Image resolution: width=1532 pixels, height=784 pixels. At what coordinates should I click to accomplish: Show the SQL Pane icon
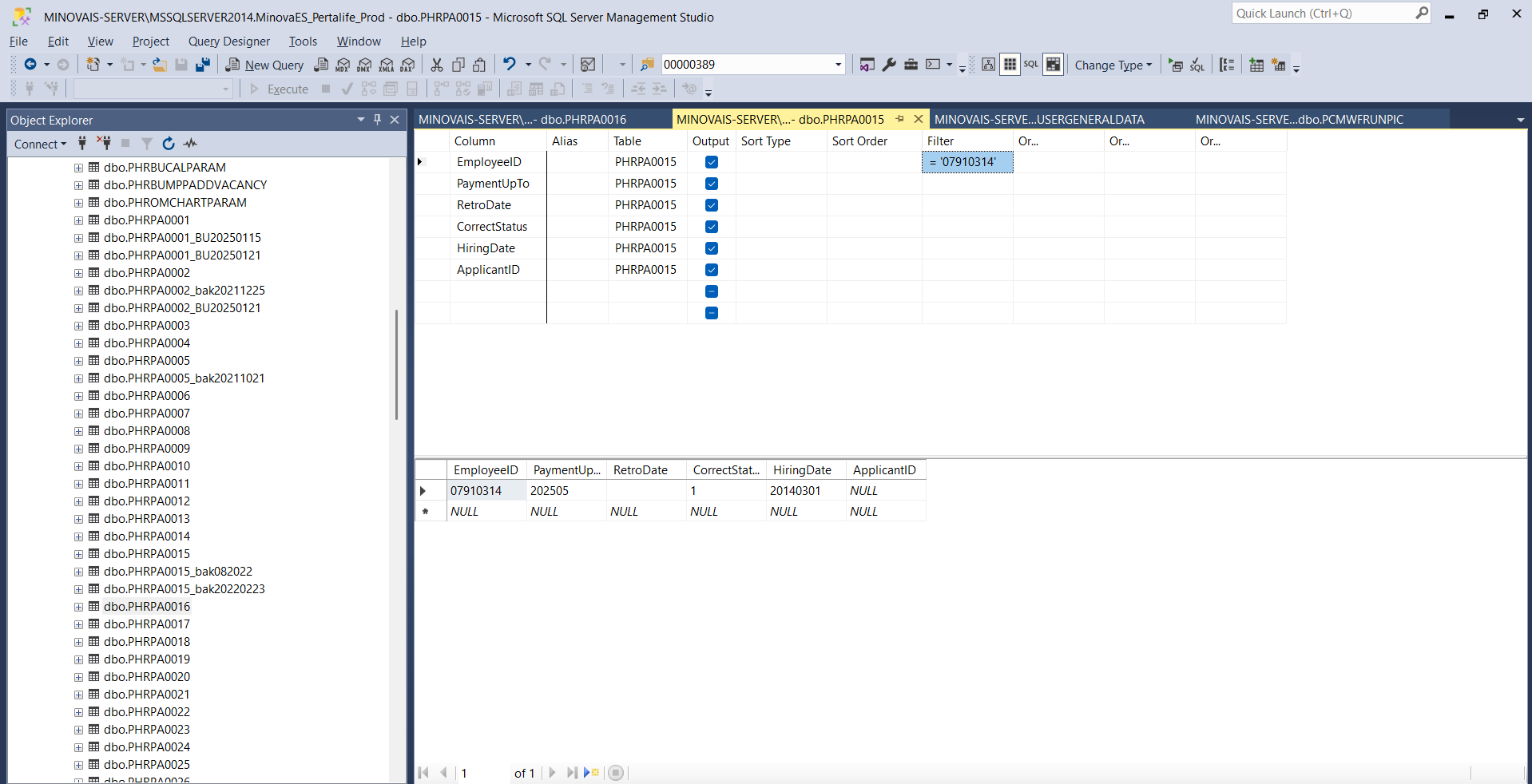[1031, 65]
